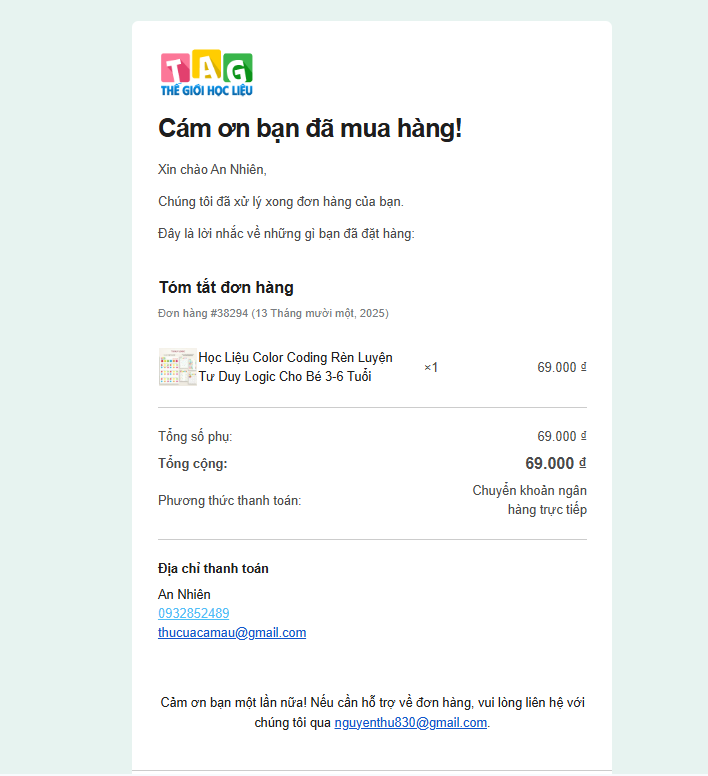Call the phone number 0932852489 link

click(x=193, y=613)
